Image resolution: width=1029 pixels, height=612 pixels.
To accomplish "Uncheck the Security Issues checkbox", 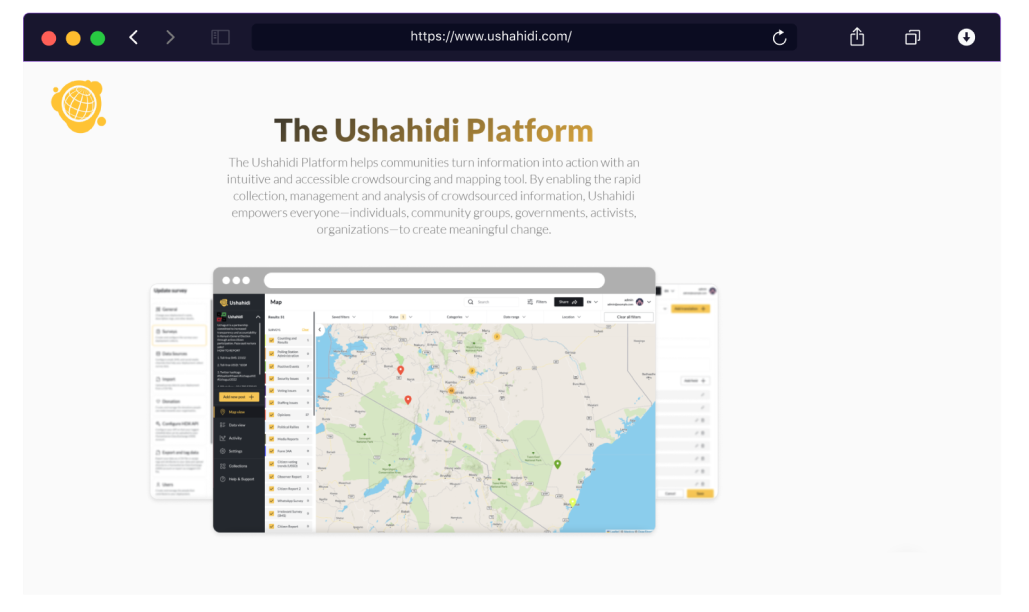I will 272,378.
